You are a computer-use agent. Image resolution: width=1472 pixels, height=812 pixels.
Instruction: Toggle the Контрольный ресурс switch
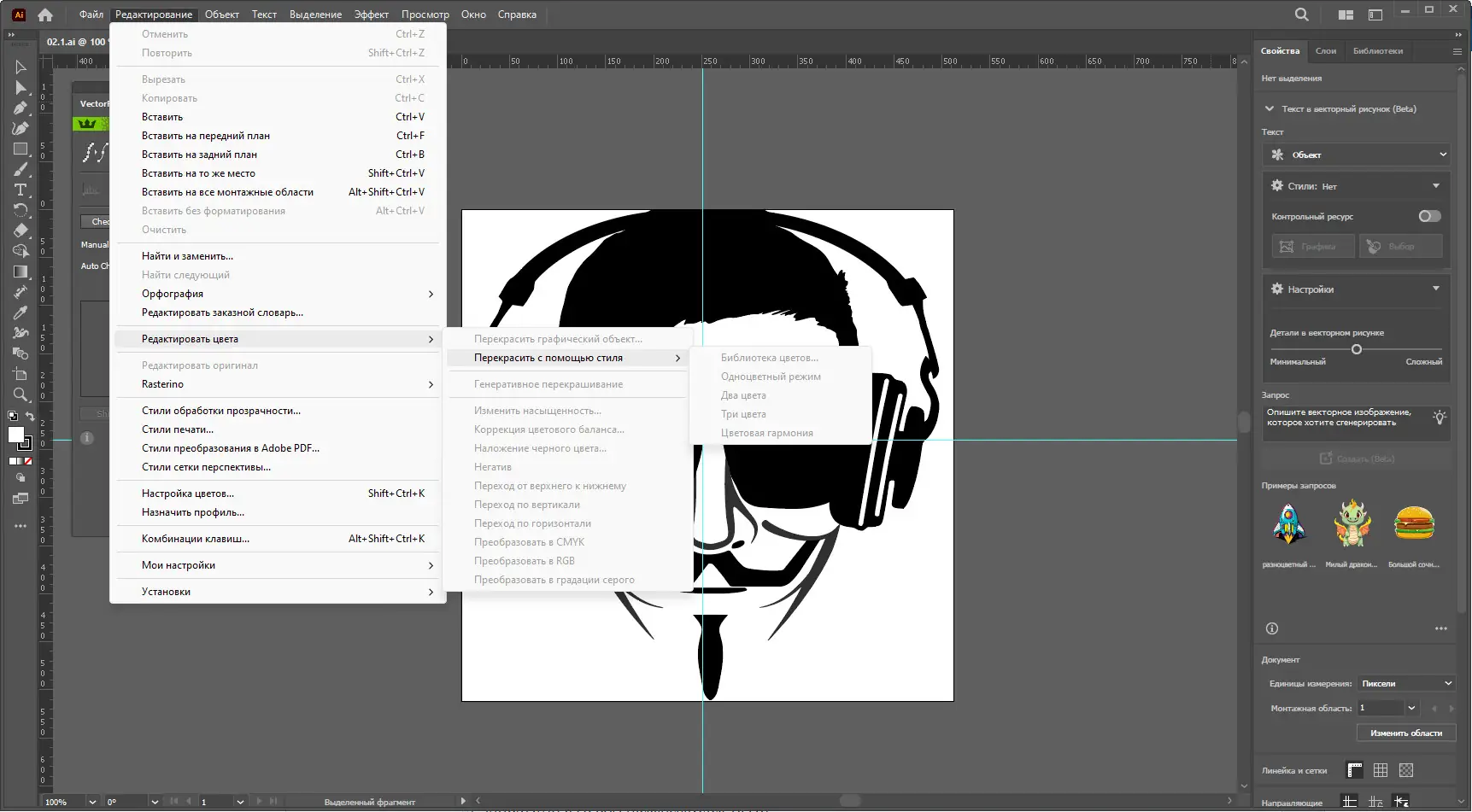(x=1429, y=216)
